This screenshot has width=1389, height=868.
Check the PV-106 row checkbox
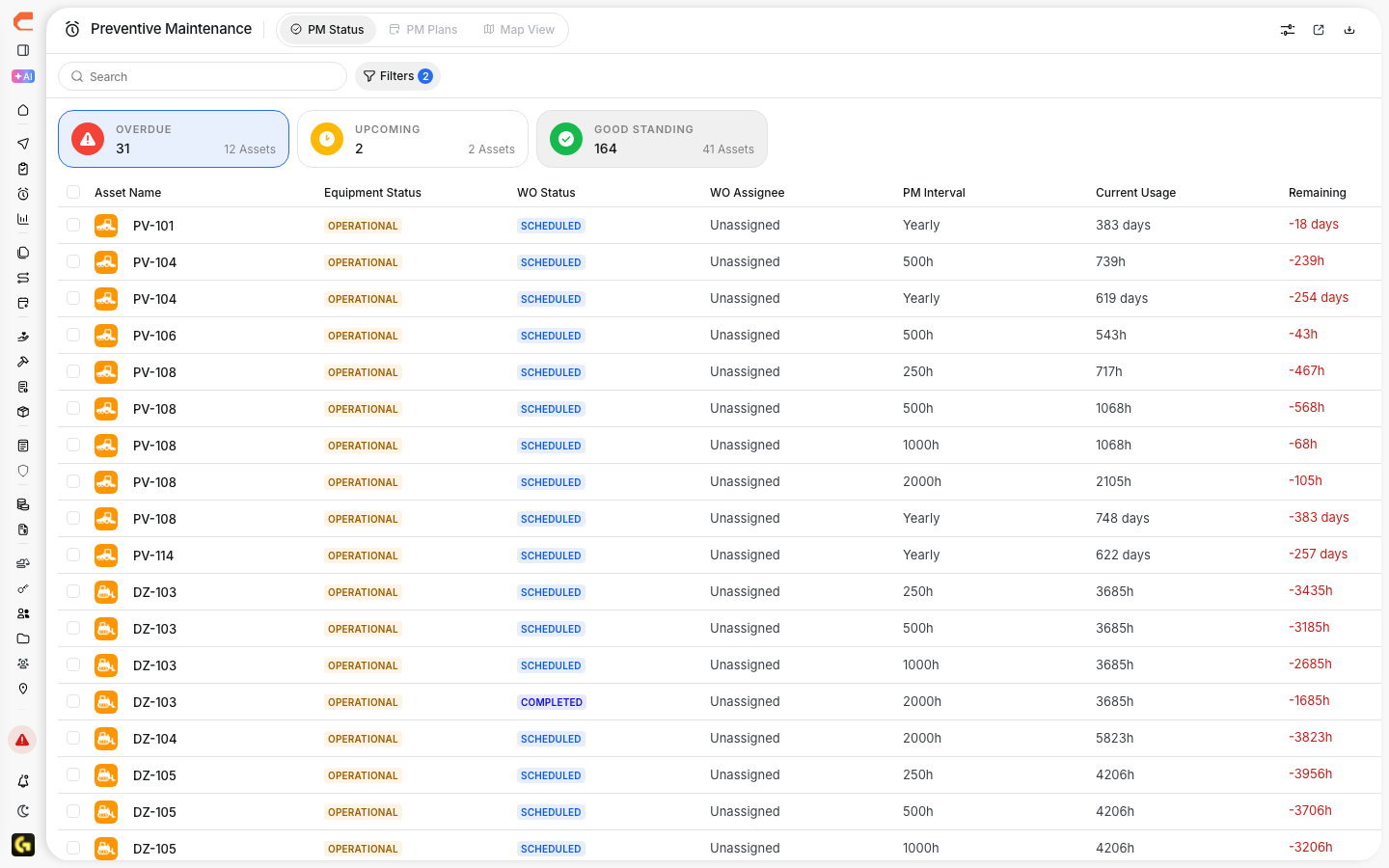tap(73, 335)
